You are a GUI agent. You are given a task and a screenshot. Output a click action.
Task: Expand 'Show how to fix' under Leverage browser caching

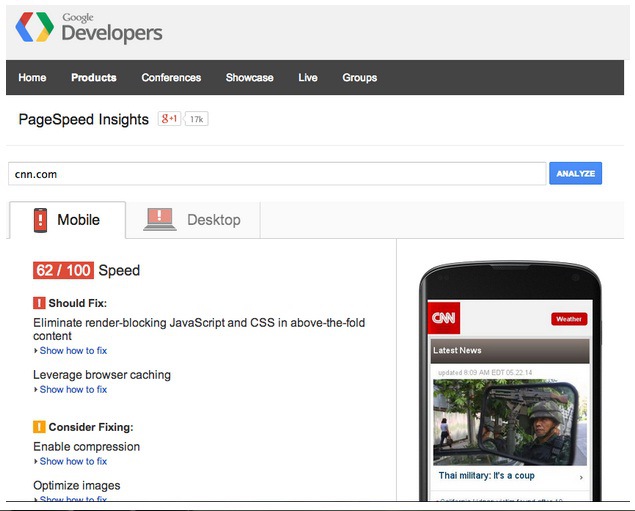(x=72, y=390)
